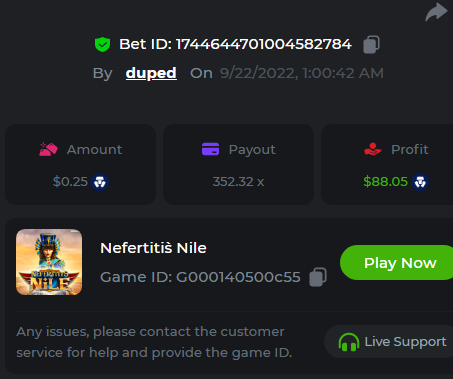Image resolution: width=453 pixels, height=379 pixels.
Task: Click the red Profit hand icon
Action: pos(373,149)
